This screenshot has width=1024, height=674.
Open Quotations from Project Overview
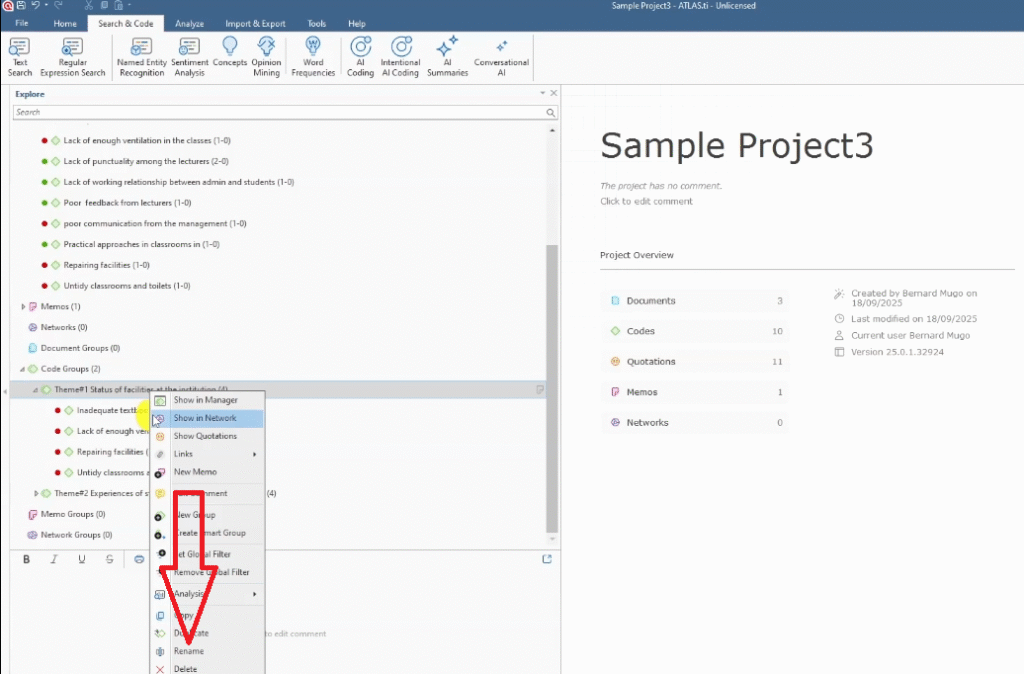(x=650, y=362)
